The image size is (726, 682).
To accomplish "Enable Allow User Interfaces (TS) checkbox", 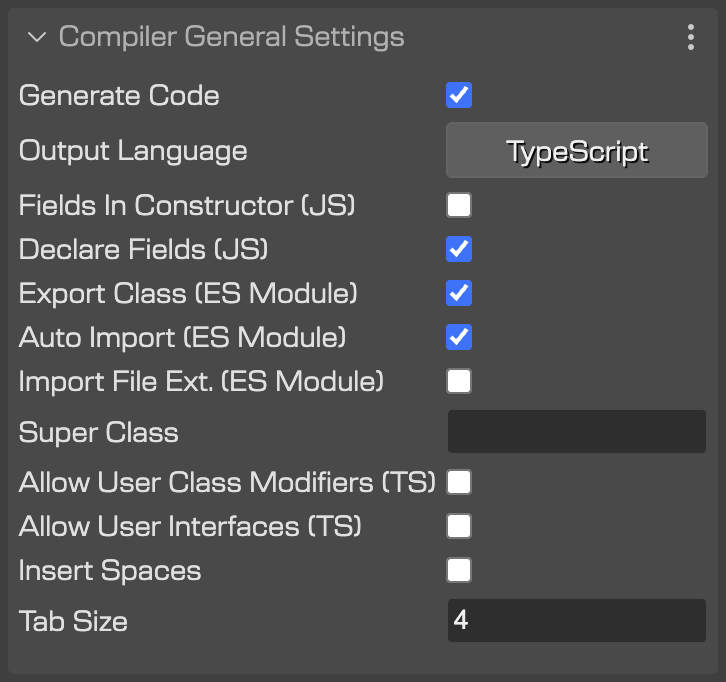I will pyautogui.click(x=459, y=526).
